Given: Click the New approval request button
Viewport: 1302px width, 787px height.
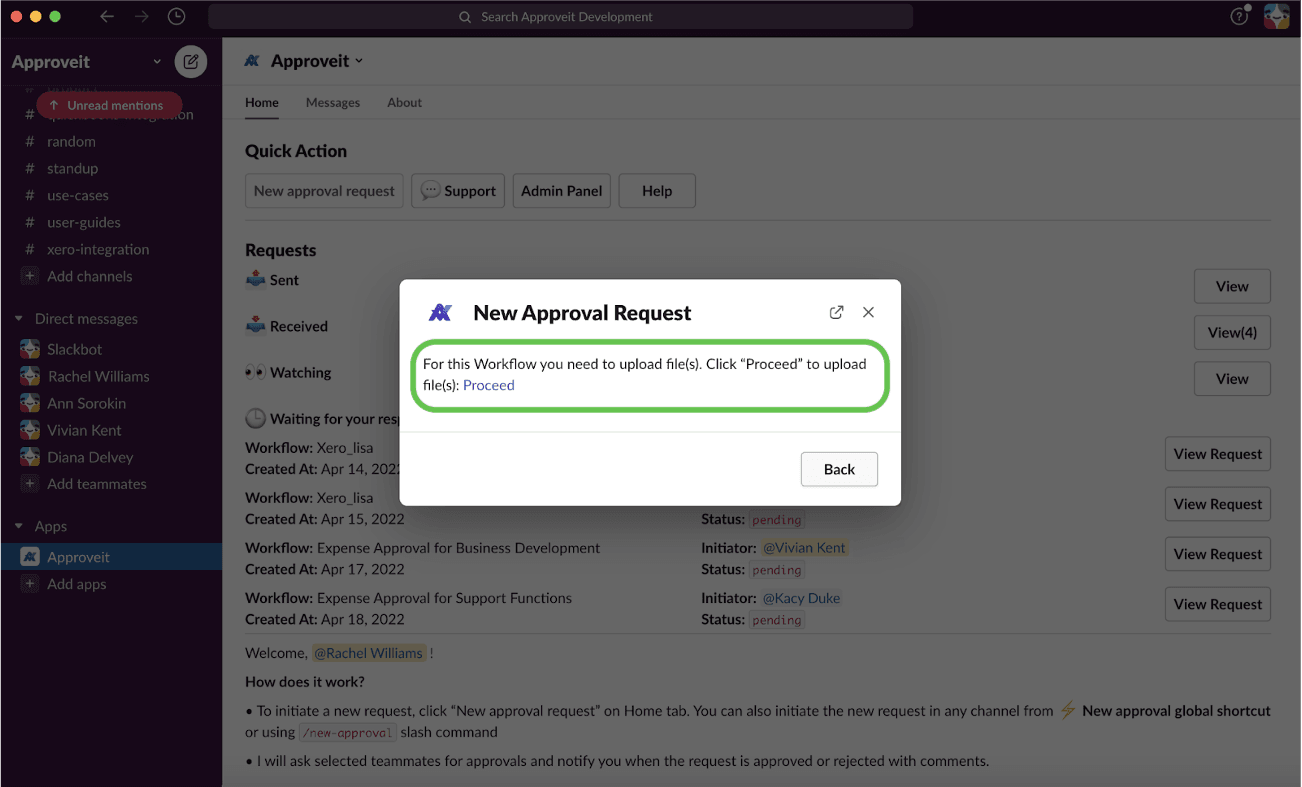Looking at the screenshot, I should [x=324, y=191].
